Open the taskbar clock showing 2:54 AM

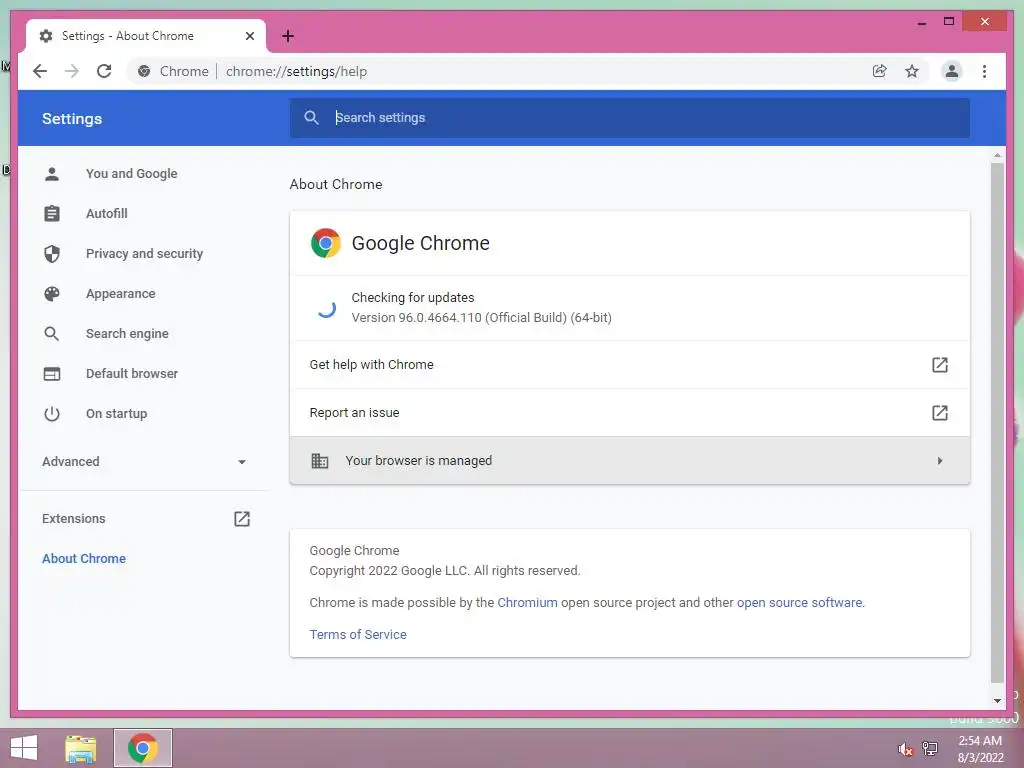tap(980, 749)
